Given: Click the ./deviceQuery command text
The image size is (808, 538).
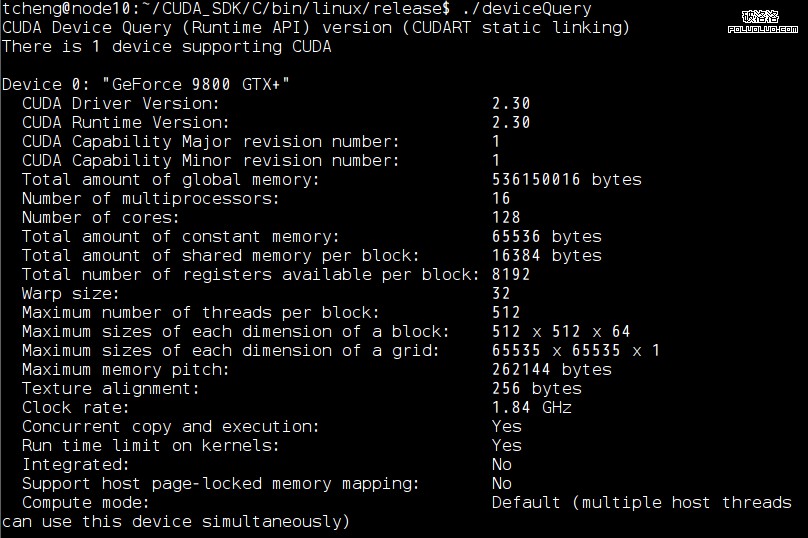Looking at the screenshot, I should click(x=526, y=9).
